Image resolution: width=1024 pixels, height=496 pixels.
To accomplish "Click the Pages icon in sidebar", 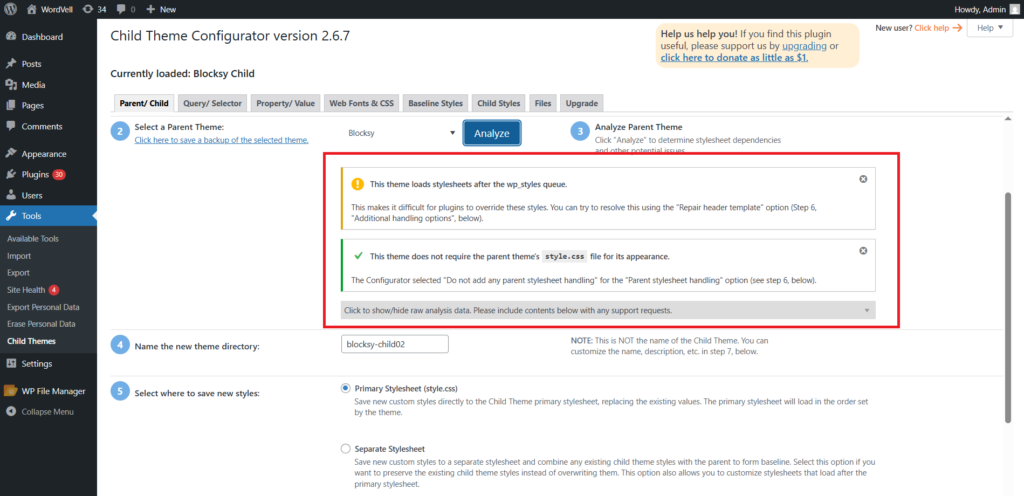I will 11,105.
